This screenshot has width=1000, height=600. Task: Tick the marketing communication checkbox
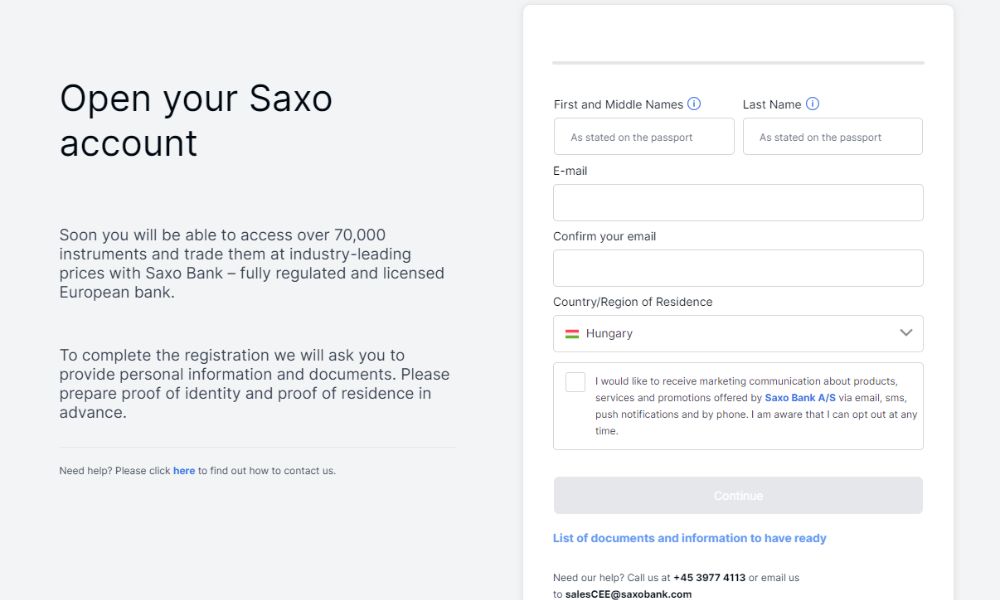[575, 382]
